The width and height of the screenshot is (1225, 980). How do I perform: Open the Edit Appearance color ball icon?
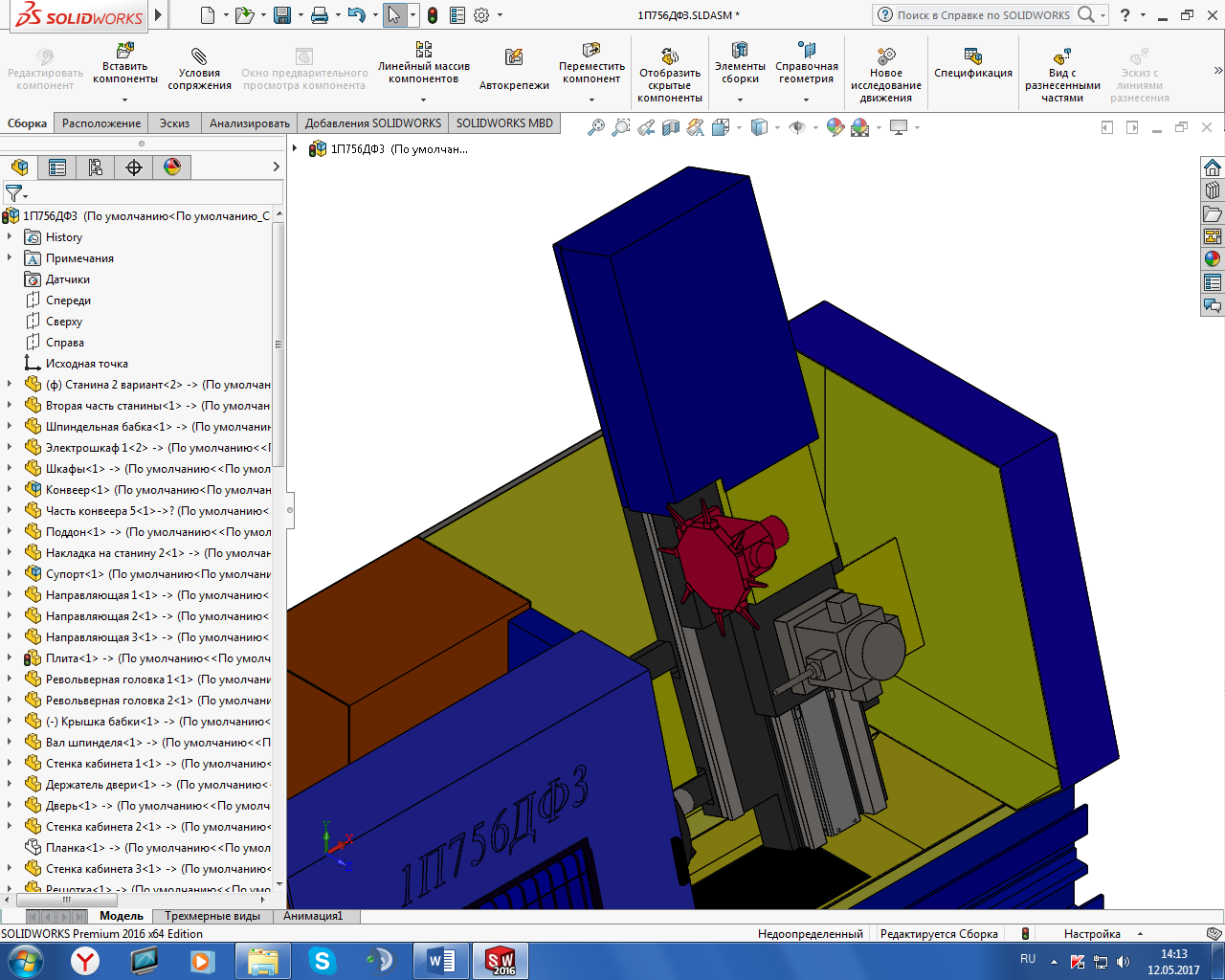(x=835, y=127)
